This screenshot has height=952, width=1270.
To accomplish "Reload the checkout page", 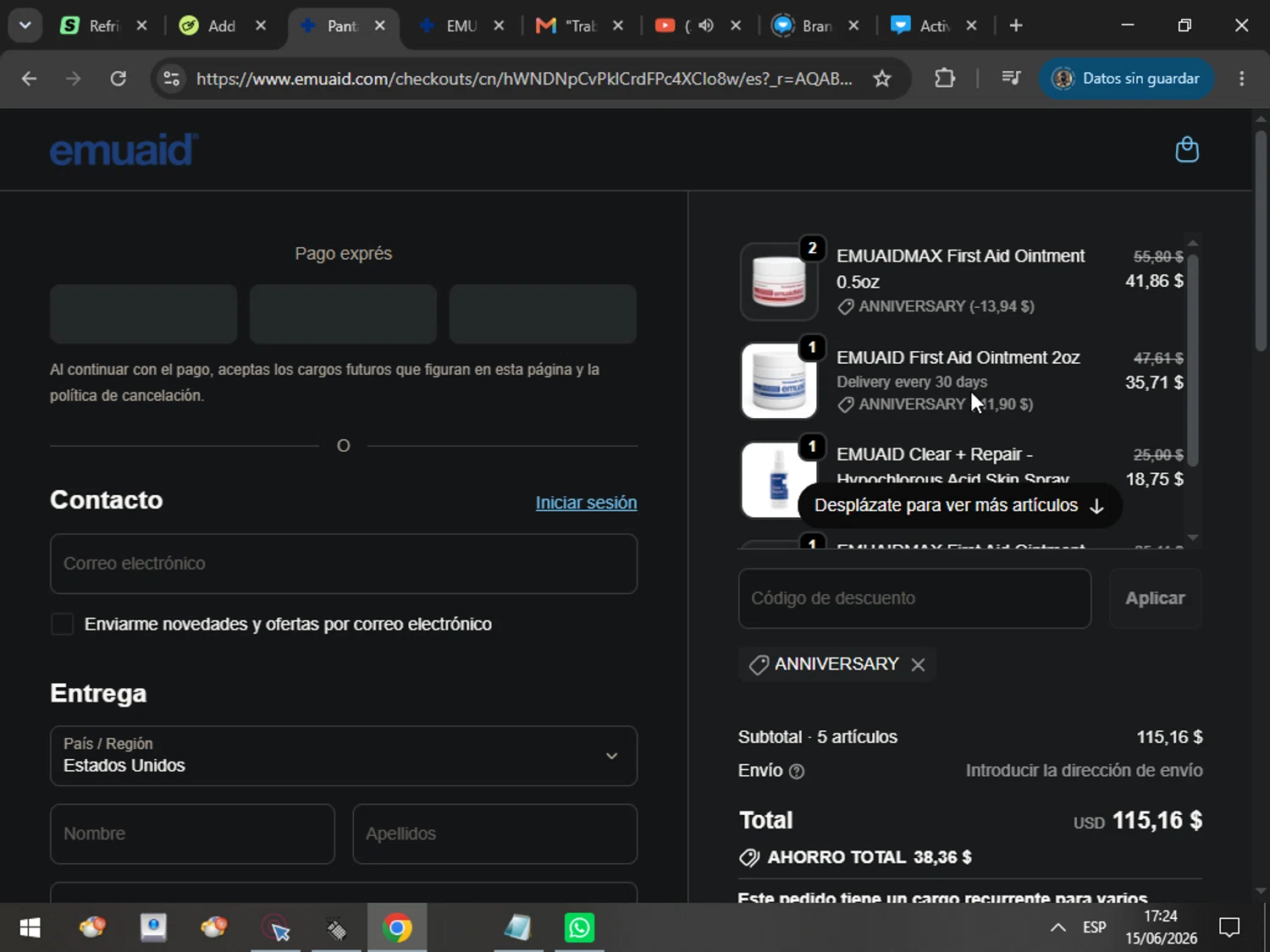I will click(119, 79).
